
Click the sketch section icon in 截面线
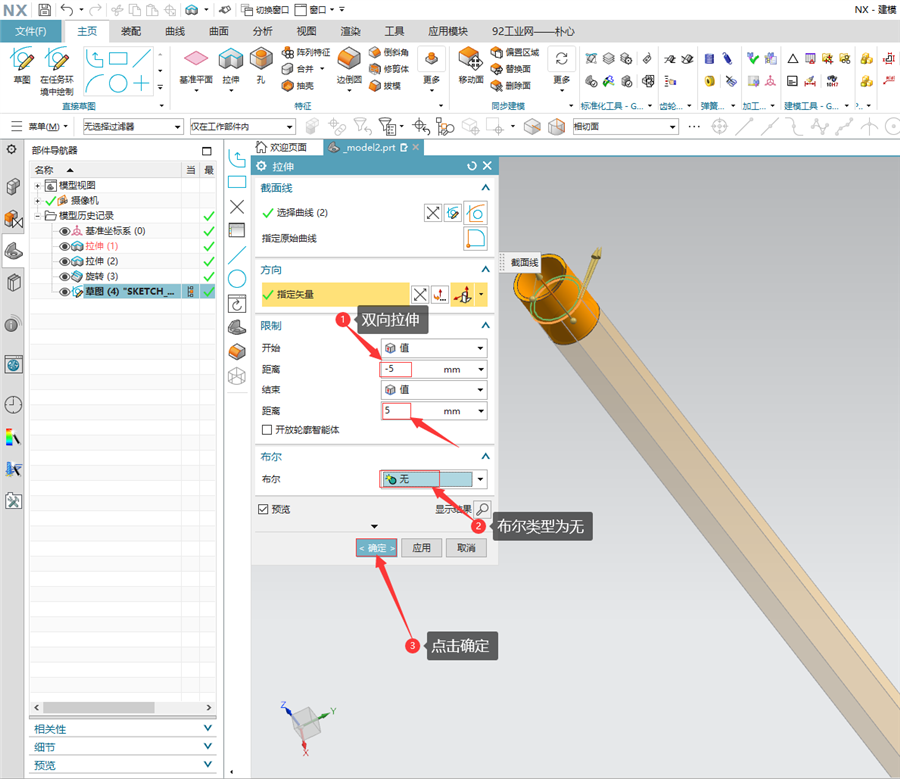tap(453, 213)
